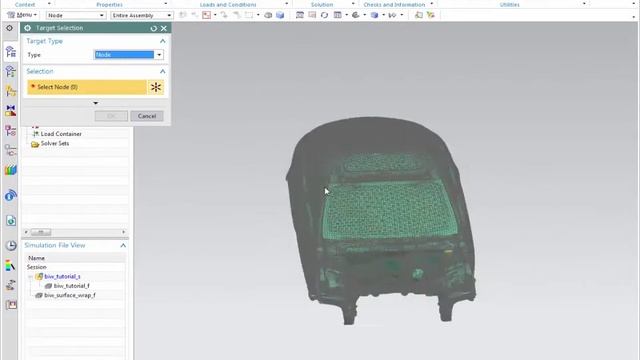Open the gray connection navigator tab in sidebar
Screen dimensions: 640x360
click(11, 151)
